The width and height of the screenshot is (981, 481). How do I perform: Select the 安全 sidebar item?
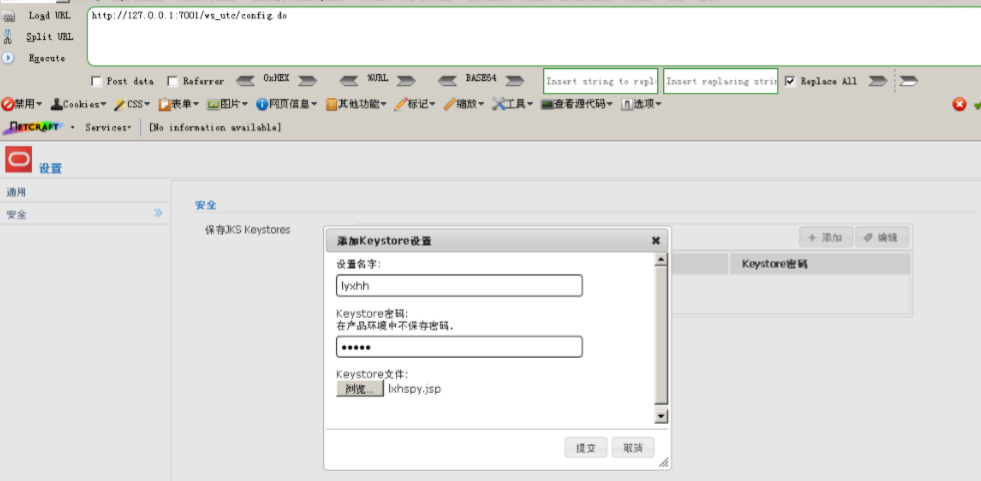[x=84, y=215]
